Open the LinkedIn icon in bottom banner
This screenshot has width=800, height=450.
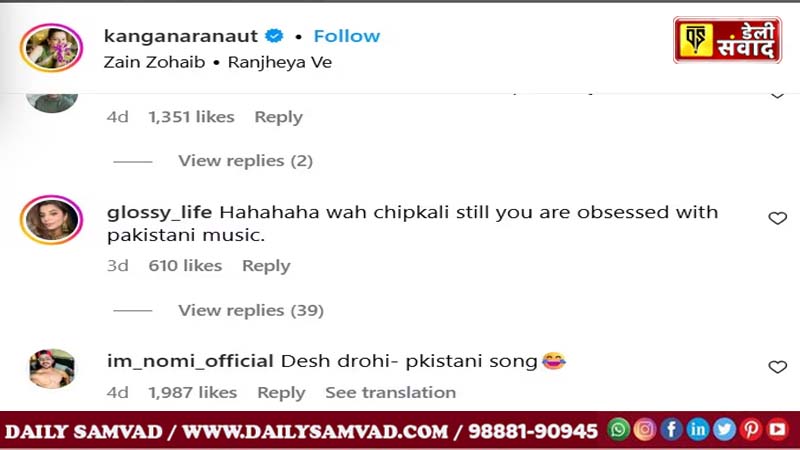click(x=698, y=430)
